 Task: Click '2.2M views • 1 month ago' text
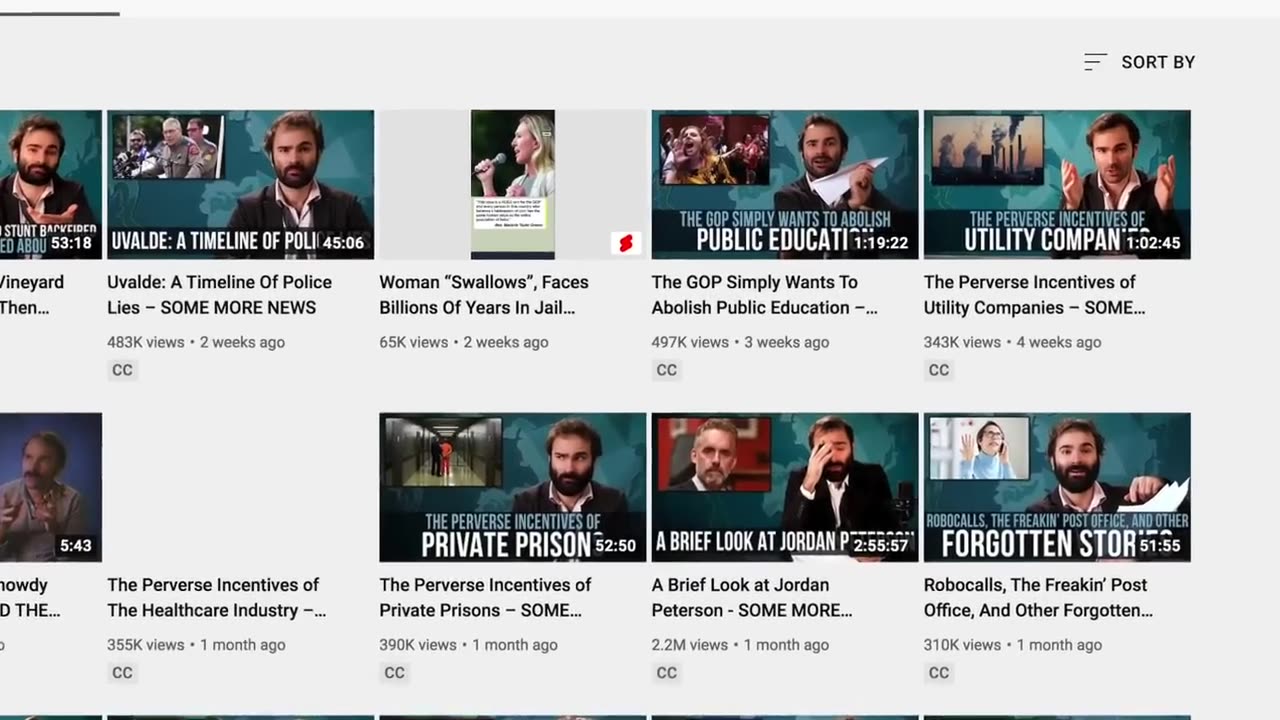click(x=740, y=645)
